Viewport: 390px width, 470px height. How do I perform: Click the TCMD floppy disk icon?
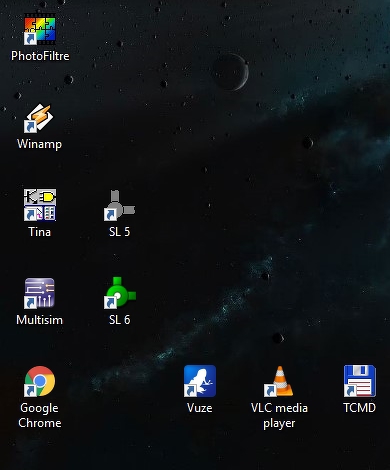[x=360, y=381]
